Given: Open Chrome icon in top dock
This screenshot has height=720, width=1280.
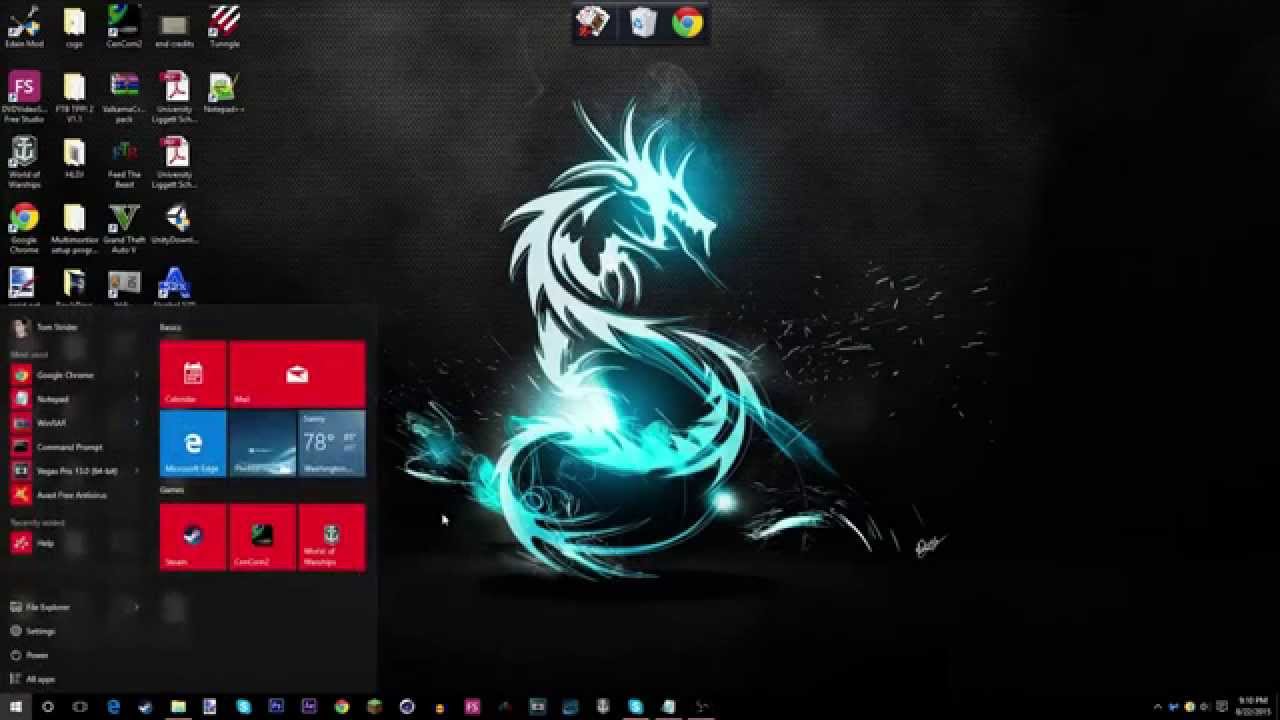Looking at the screenshot, I should pyautogui.click(x=688, y=22).
